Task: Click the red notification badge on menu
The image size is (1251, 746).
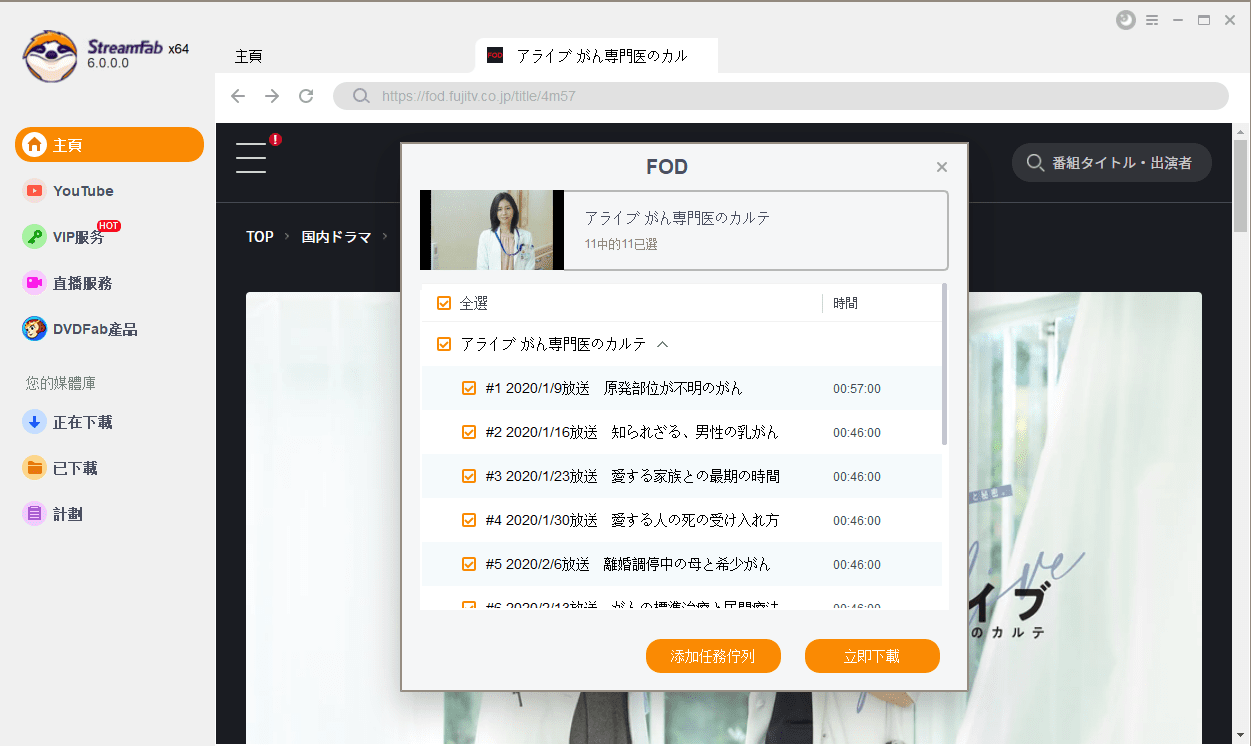Action: (275, 140)
